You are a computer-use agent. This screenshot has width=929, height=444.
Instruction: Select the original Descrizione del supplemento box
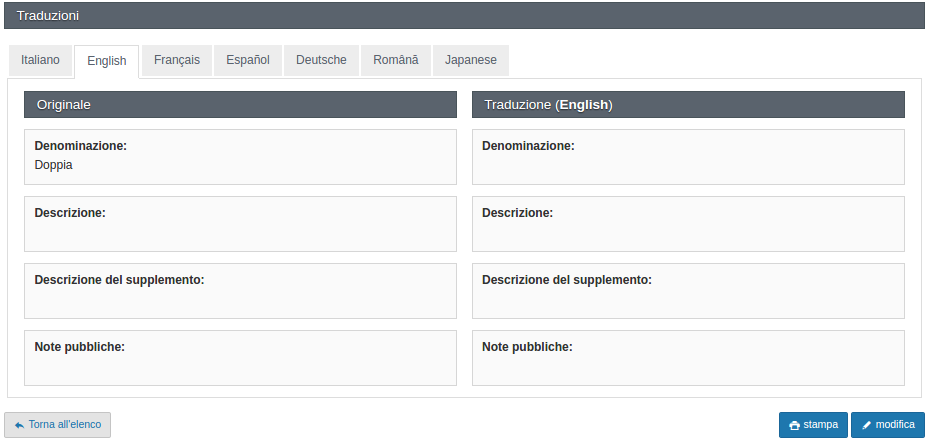pos(240,291)
